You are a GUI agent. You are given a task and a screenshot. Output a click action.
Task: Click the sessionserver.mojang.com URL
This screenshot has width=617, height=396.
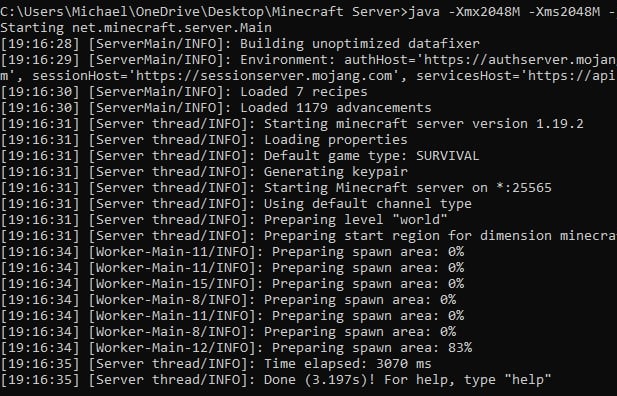coord(264,76)
